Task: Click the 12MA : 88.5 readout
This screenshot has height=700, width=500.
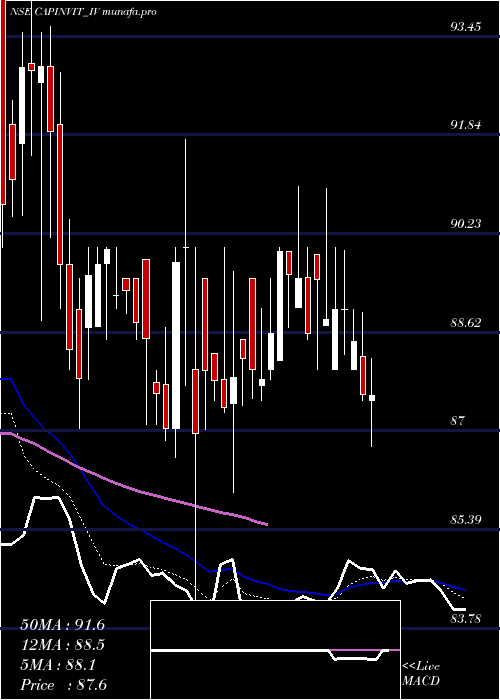Action: [62, 645]
